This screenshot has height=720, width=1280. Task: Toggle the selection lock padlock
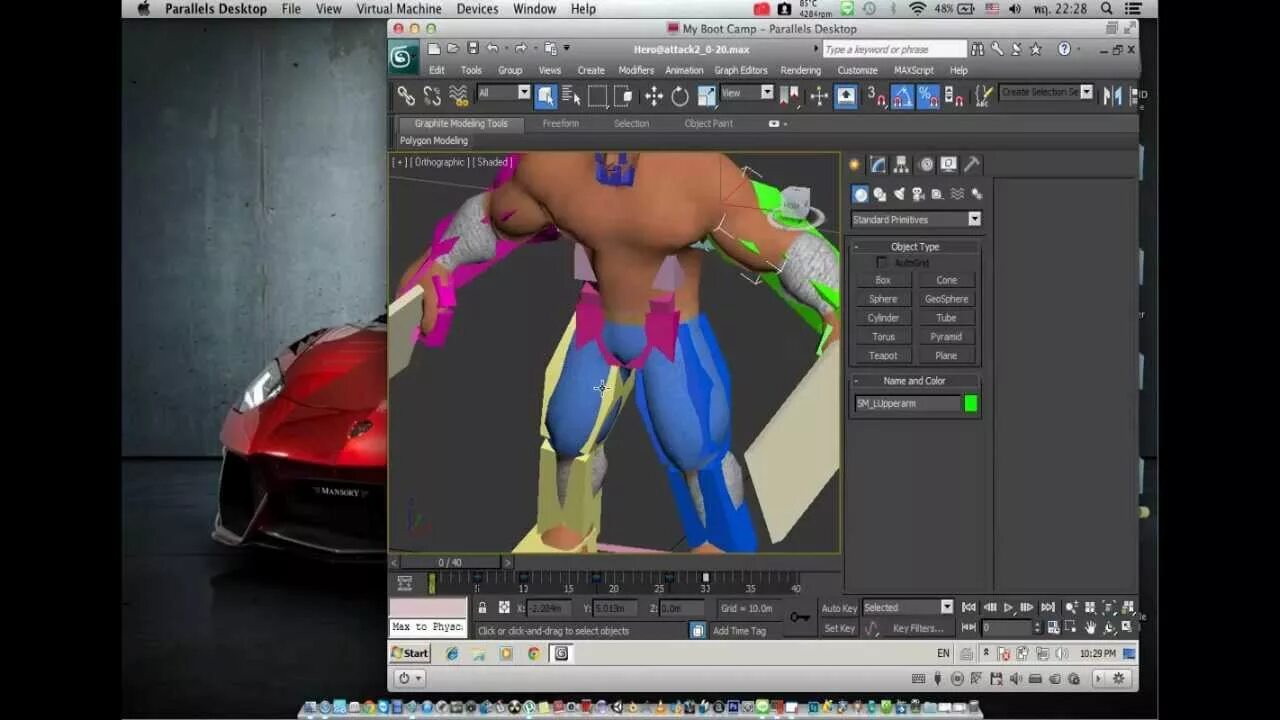482,608
